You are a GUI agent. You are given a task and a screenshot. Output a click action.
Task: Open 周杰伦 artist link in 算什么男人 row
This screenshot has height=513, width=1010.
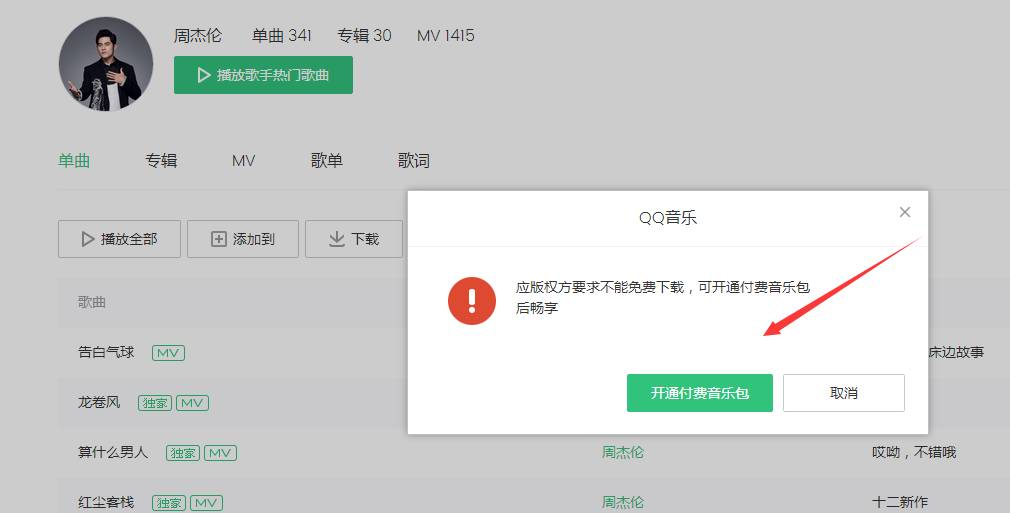pyautogui.click(x=623, y=452)
